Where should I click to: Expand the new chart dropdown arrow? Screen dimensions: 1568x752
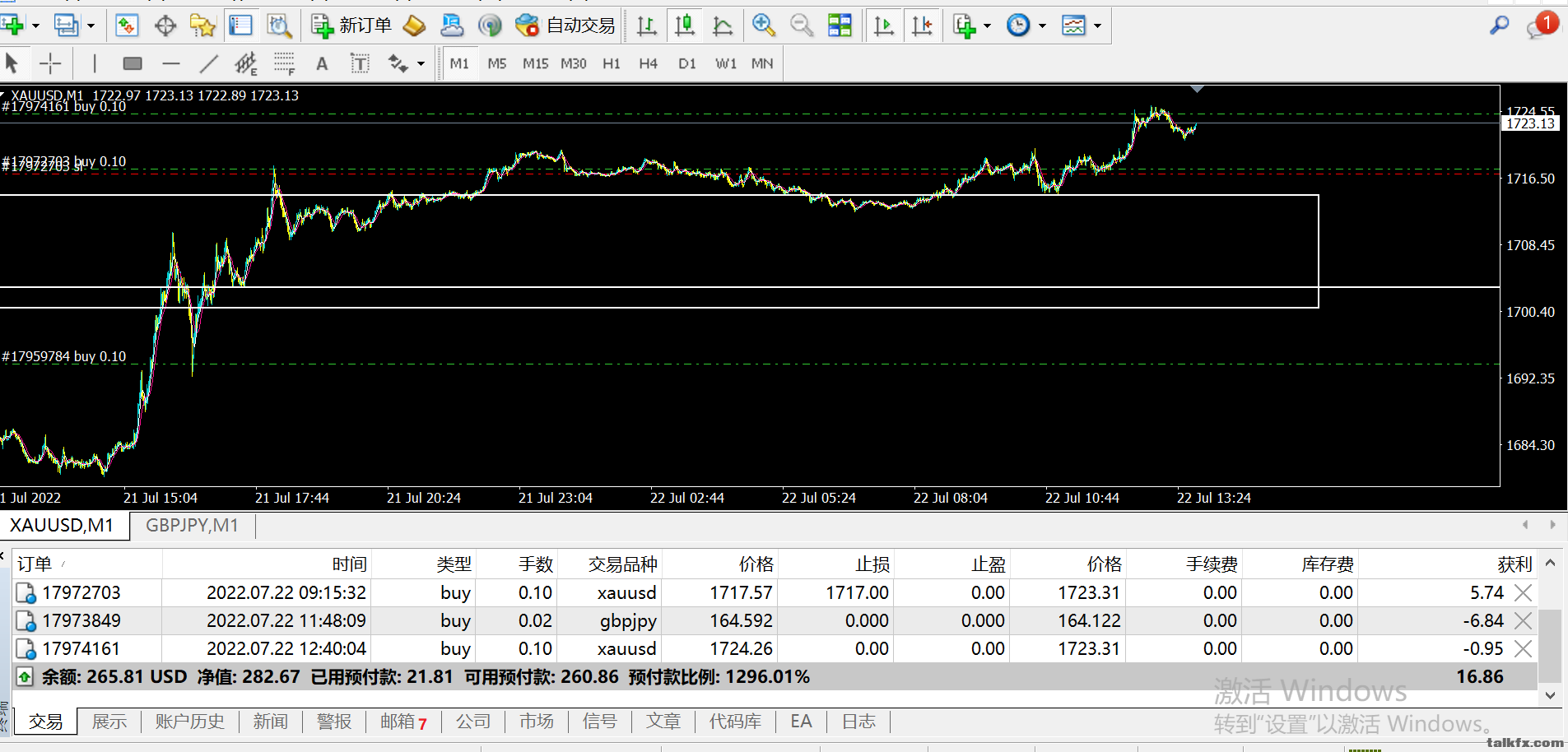35,26
